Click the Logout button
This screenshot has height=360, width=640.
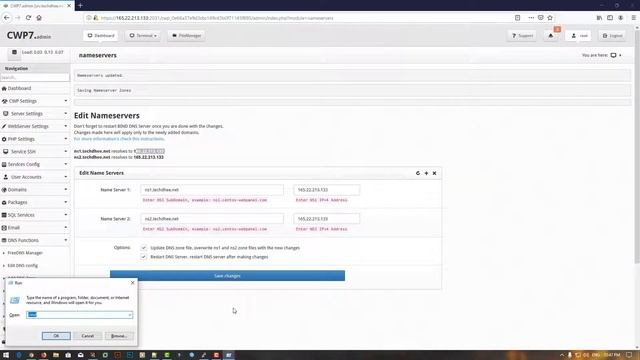pos(612,36)
